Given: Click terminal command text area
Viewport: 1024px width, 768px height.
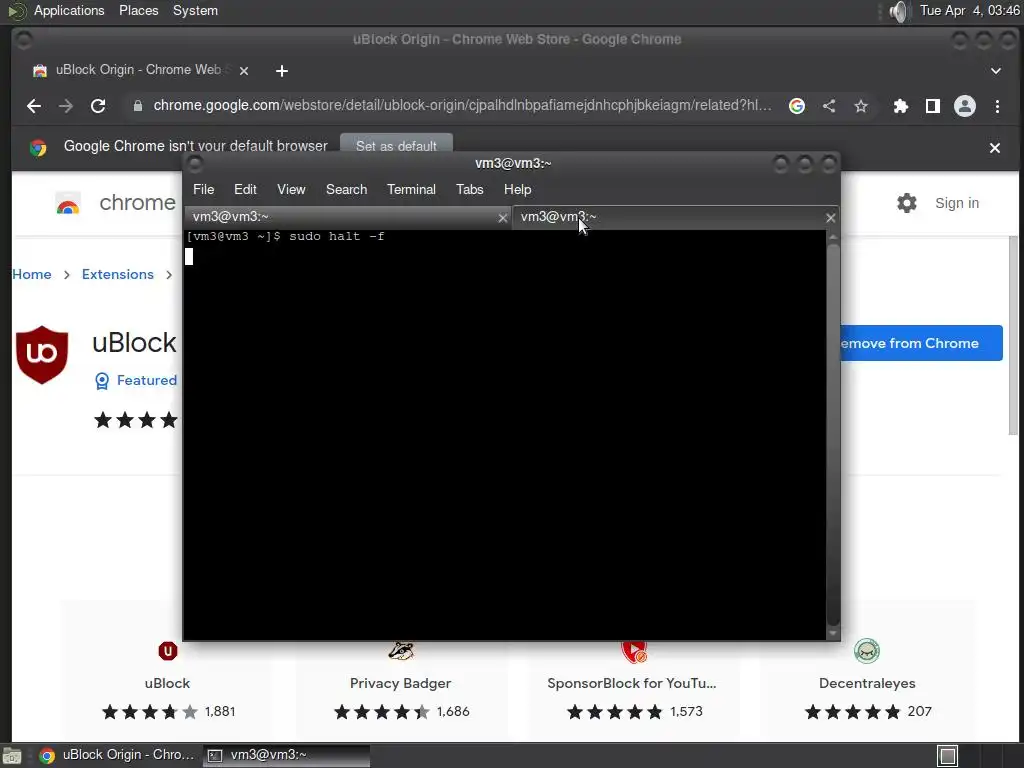Looking at the screenshot, I should tap(504, 434).
